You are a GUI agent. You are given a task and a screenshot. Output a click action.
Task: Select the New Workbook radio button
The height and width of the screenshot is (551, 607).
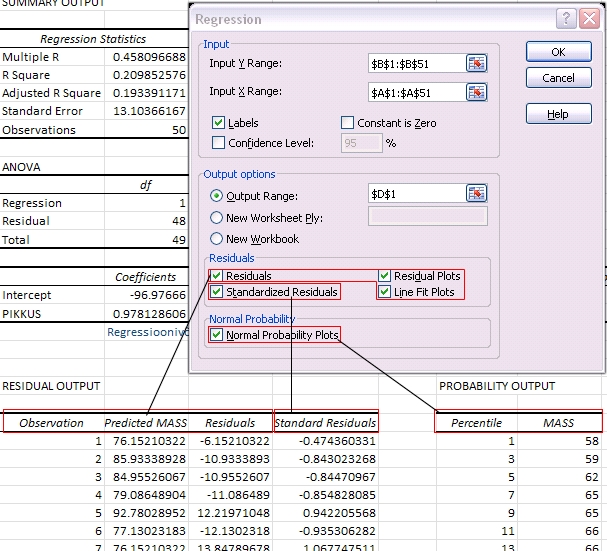point(216,239)
